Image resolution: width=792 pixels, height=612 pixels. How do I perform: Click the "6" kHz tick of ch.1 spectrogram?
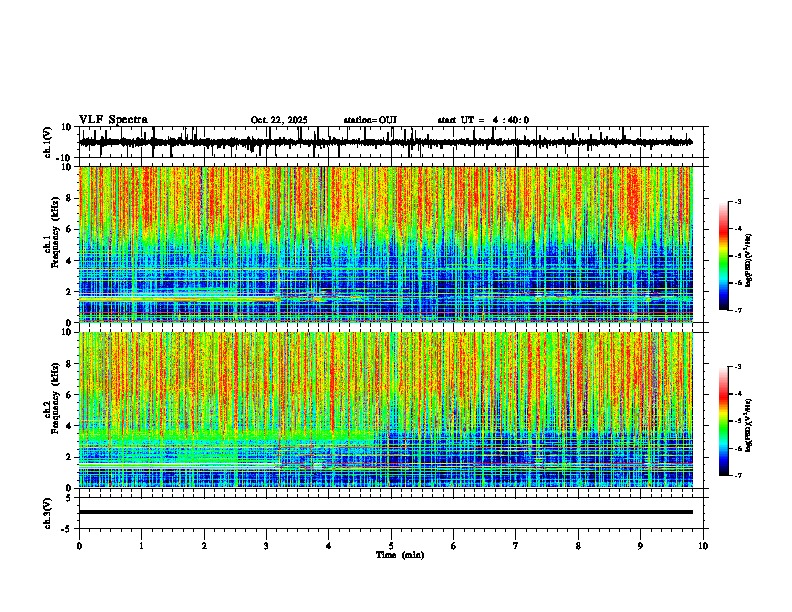70,230
